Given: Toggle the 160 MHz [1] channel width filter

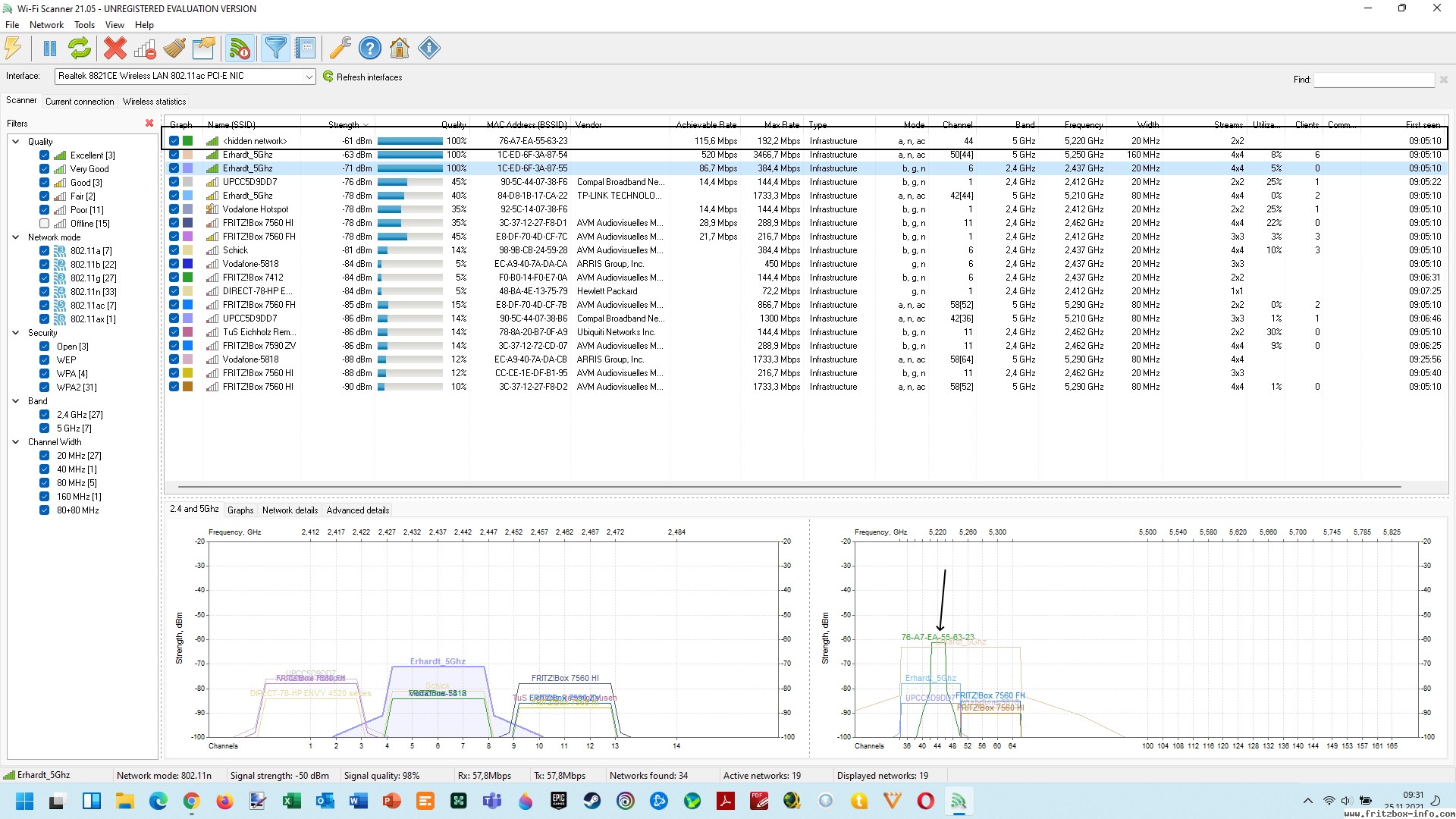Looking at the screenshot, I should [x=44, y=497].
